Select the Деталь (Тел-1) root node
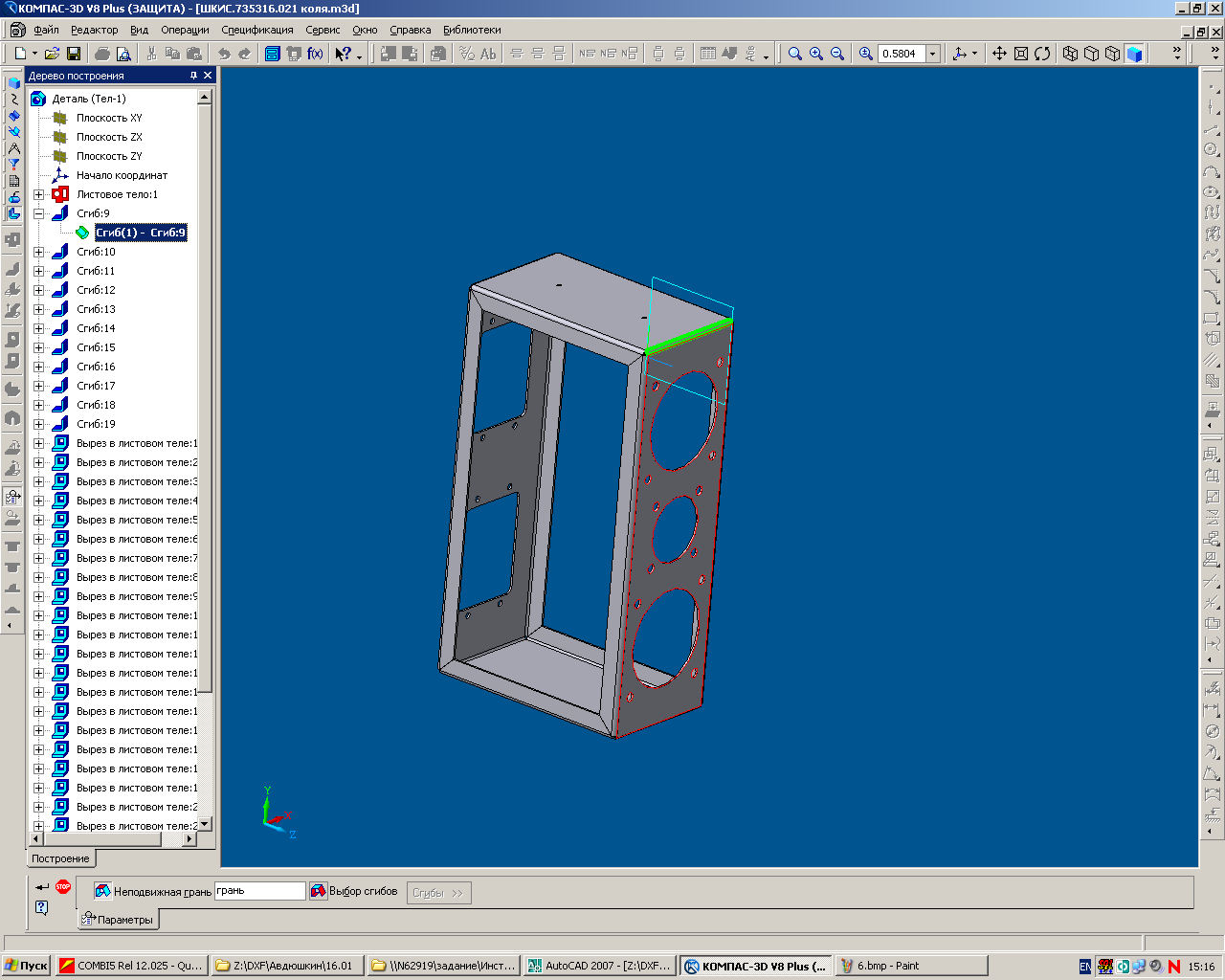Viewport: 1225px width, 980px height. pyautogui.click(x=89, y=99)
